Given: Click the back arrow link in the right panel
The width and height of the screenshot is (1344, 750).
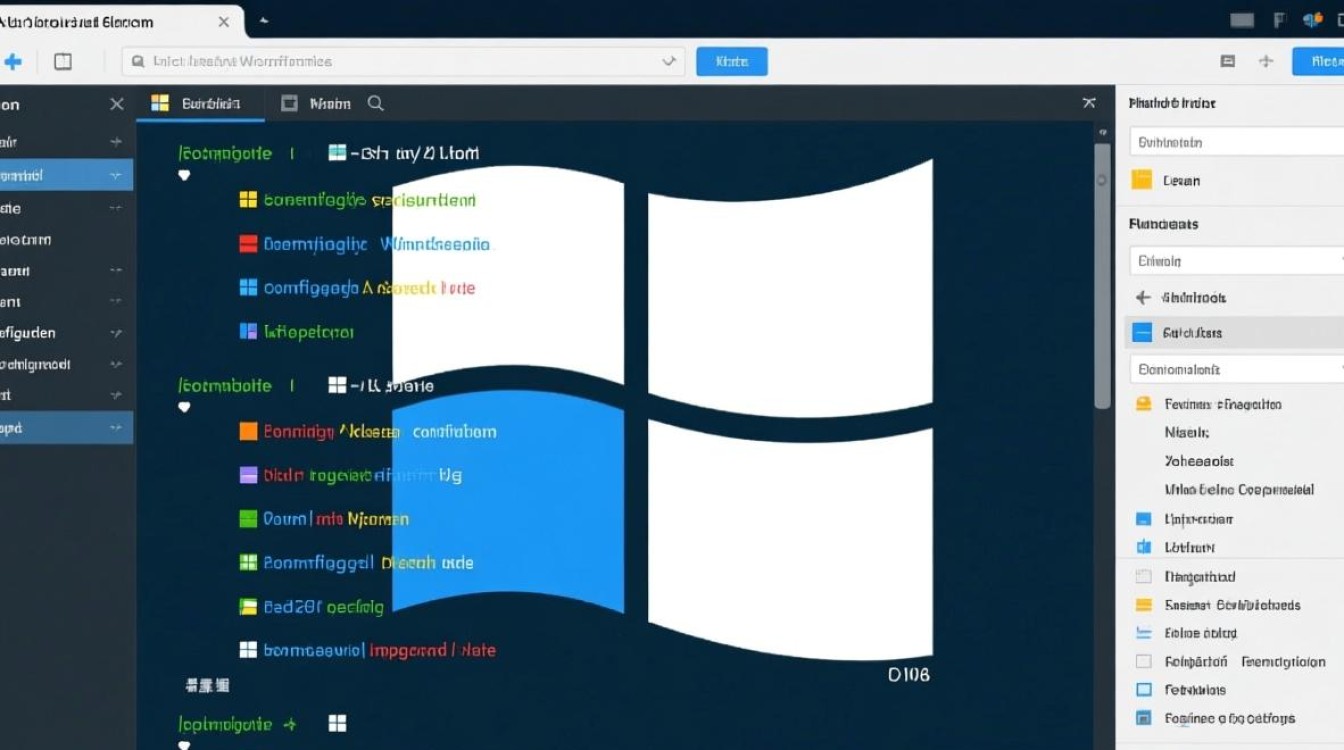Looking at the screenshot, I should pos(1142,296).
